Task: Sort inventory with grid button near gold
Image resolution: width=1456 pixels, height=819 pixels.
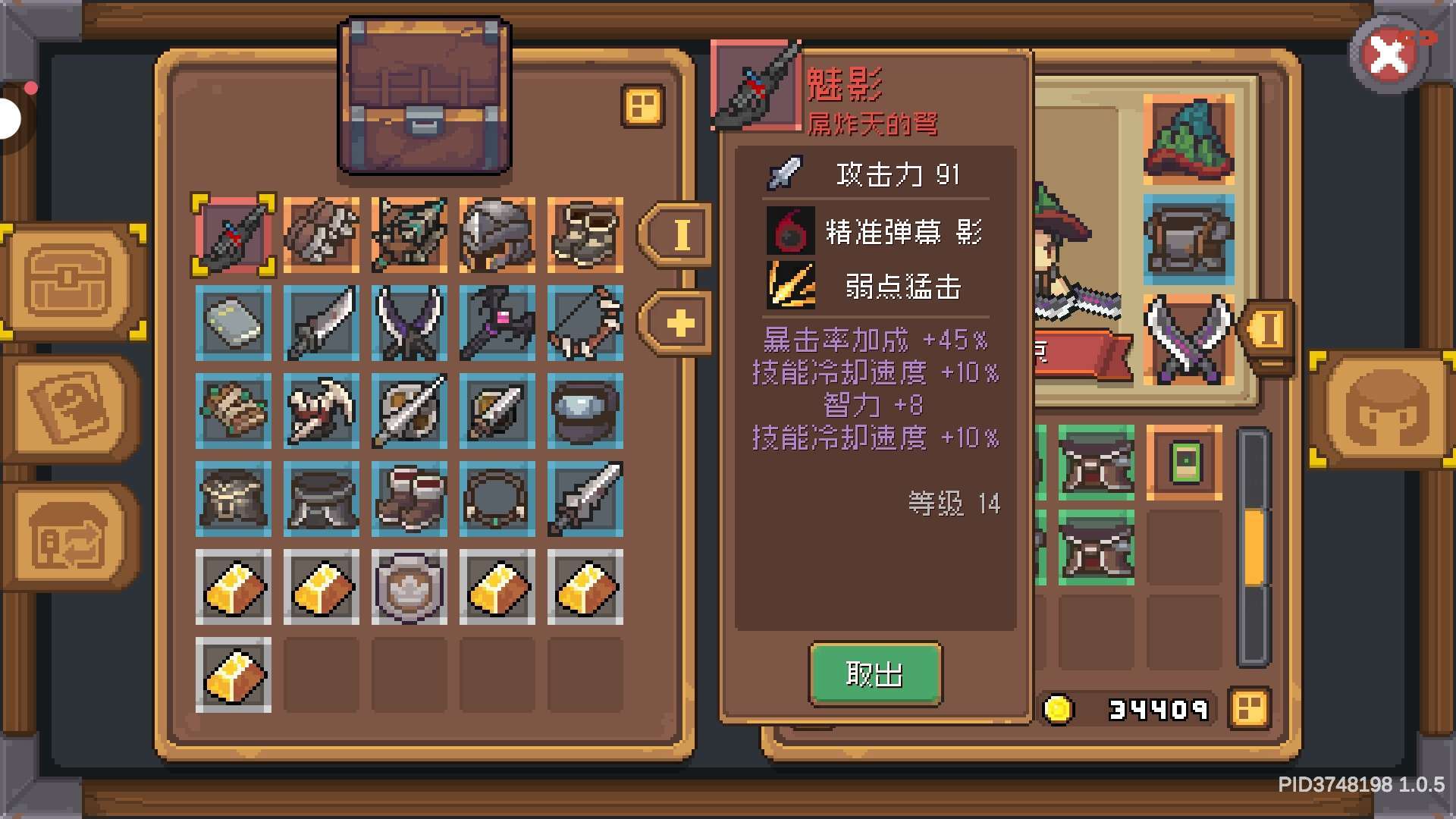Action: tap(1249, 710)
